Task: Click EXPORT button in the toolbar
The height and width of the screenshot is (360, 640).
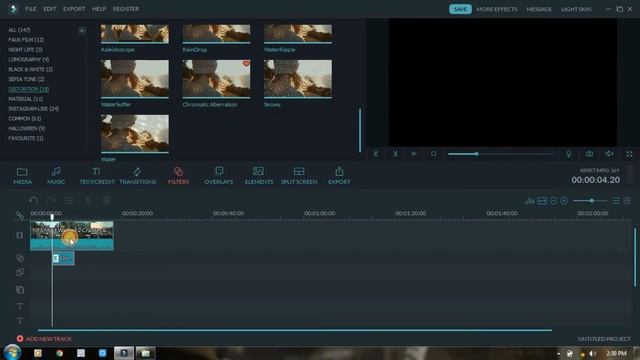Action: pos(339,176)
